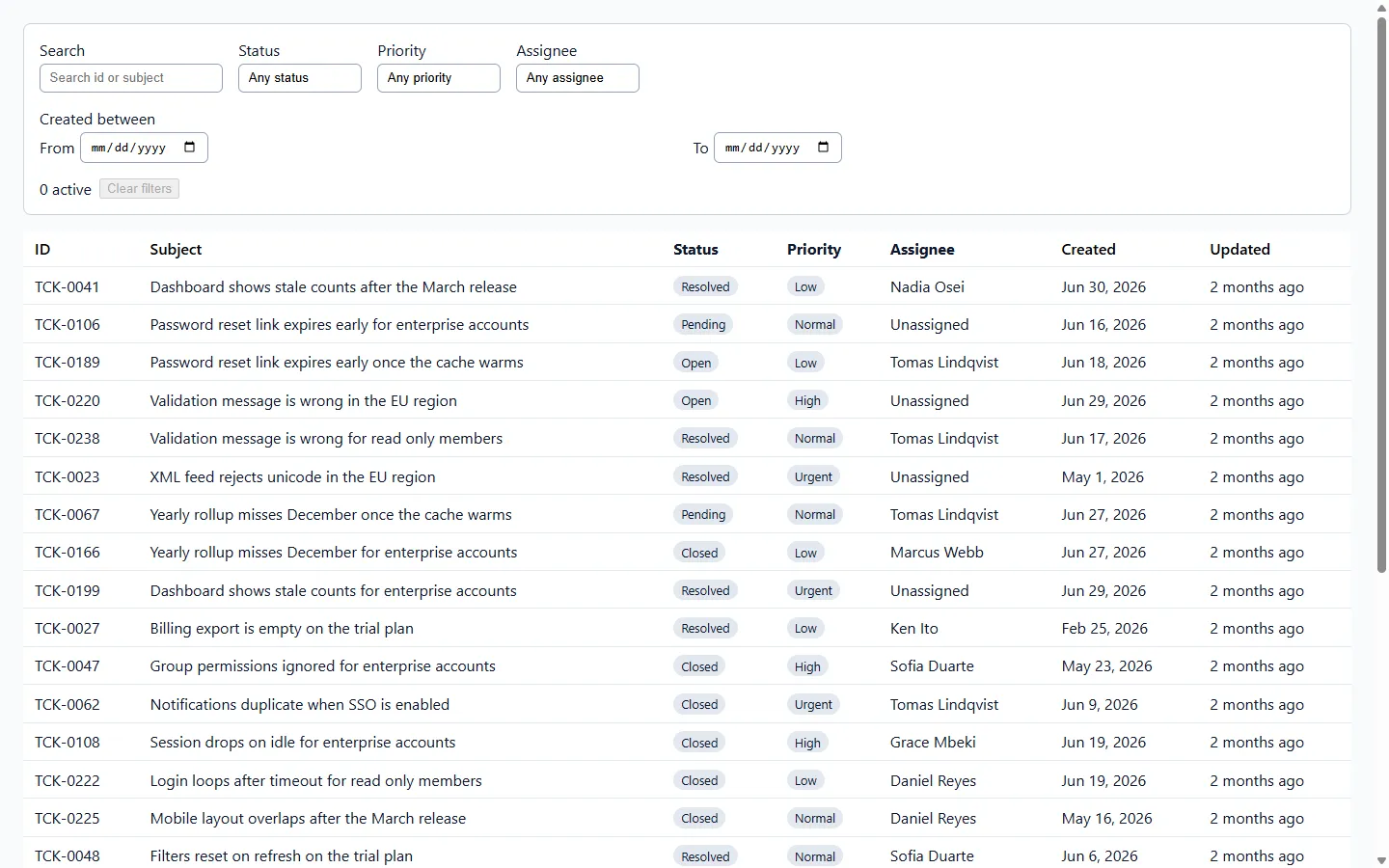Click Urgent priority badge on TCK-0199 row

[813, 590]
